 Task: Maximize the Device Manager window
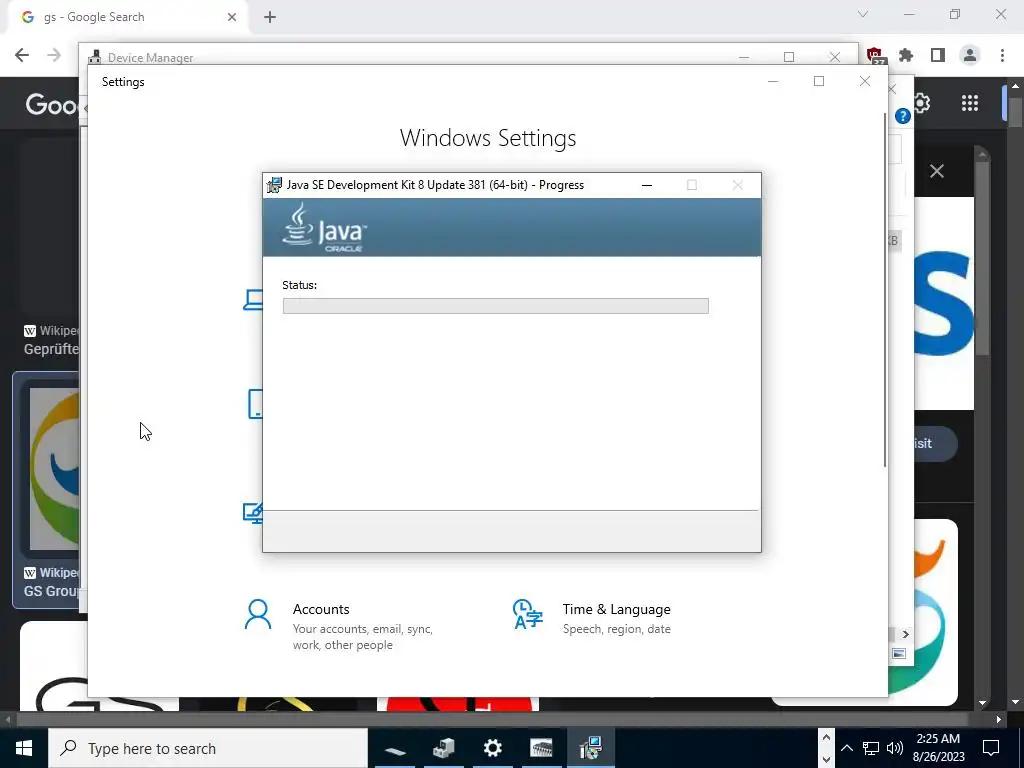(x=789, y=57)
